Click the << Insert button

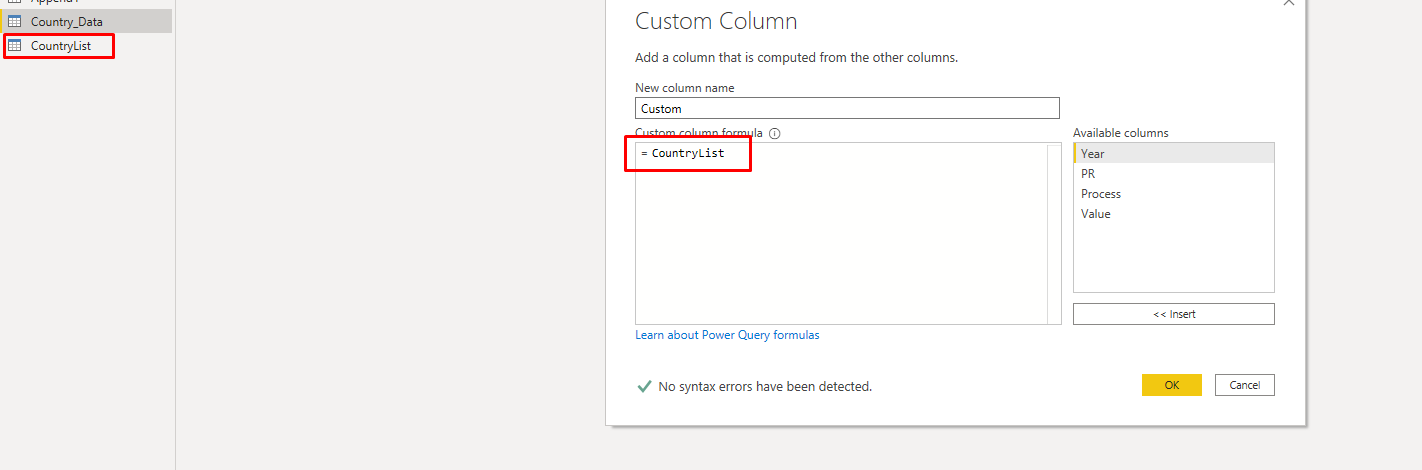pyautogui.click(x=1174, y=314)
